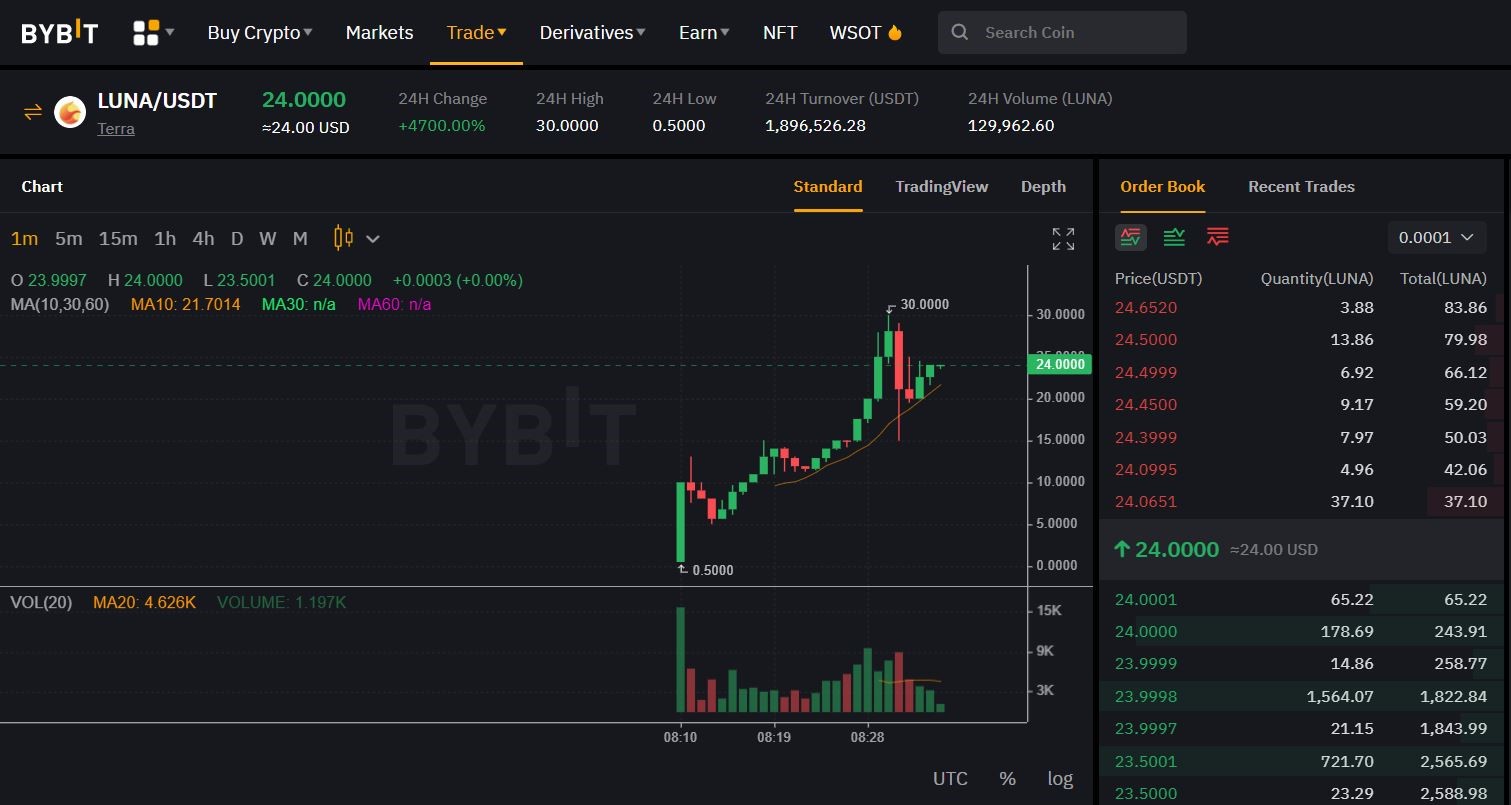Image resolution: width=1511 pixels, height=805 pixels.
Task: Select the ask price 24.3999
Action: click(1146, 437)
